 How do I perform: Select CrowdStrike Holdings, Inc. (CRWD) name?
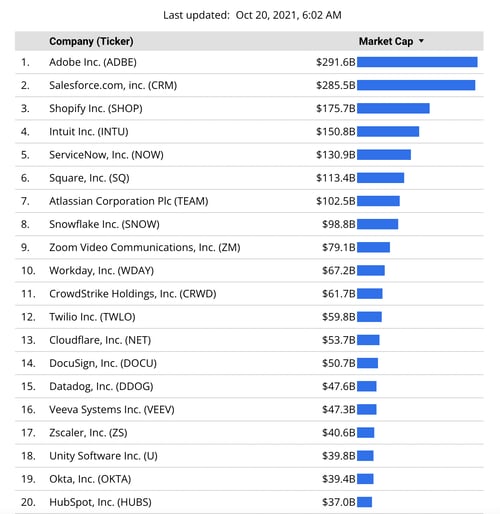(x=133, y=294)
